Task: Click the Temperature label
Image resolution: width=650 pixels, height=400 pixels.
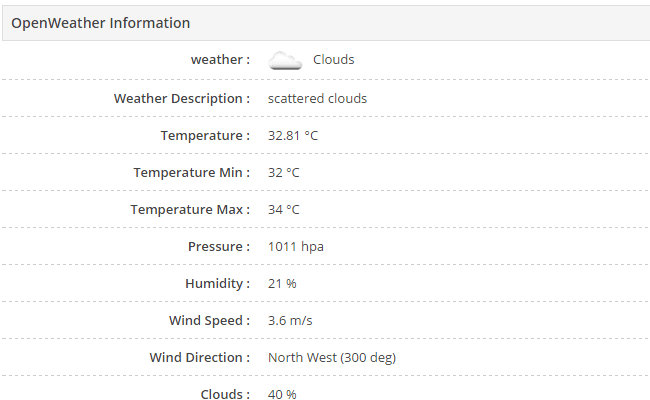Action: coord(205,136)
